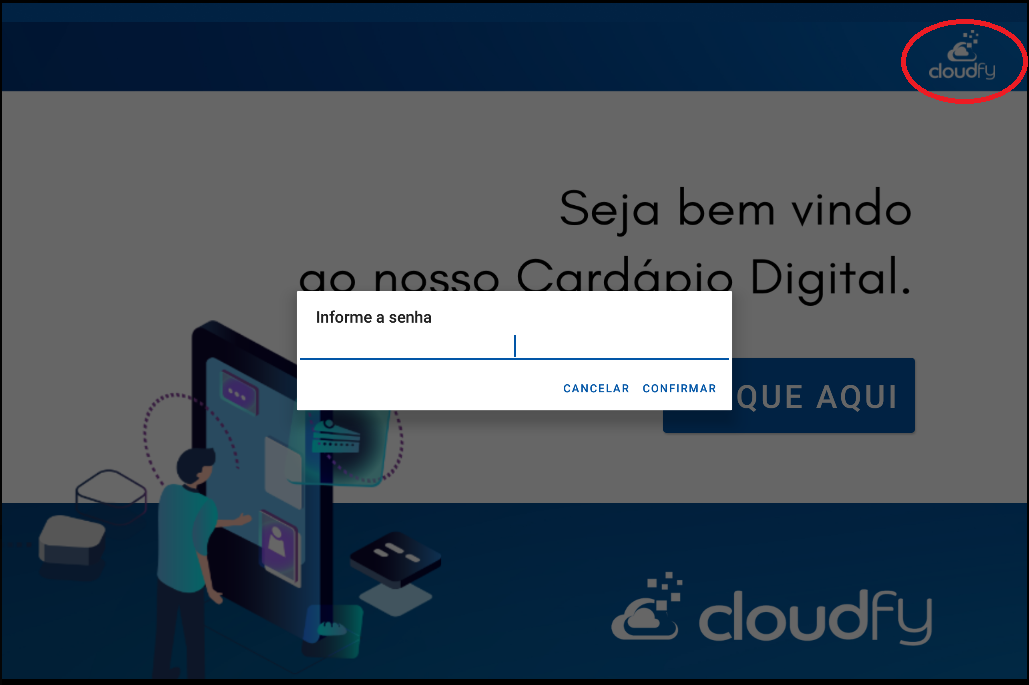Click the white panel on phone screen

tap(283, 472)
